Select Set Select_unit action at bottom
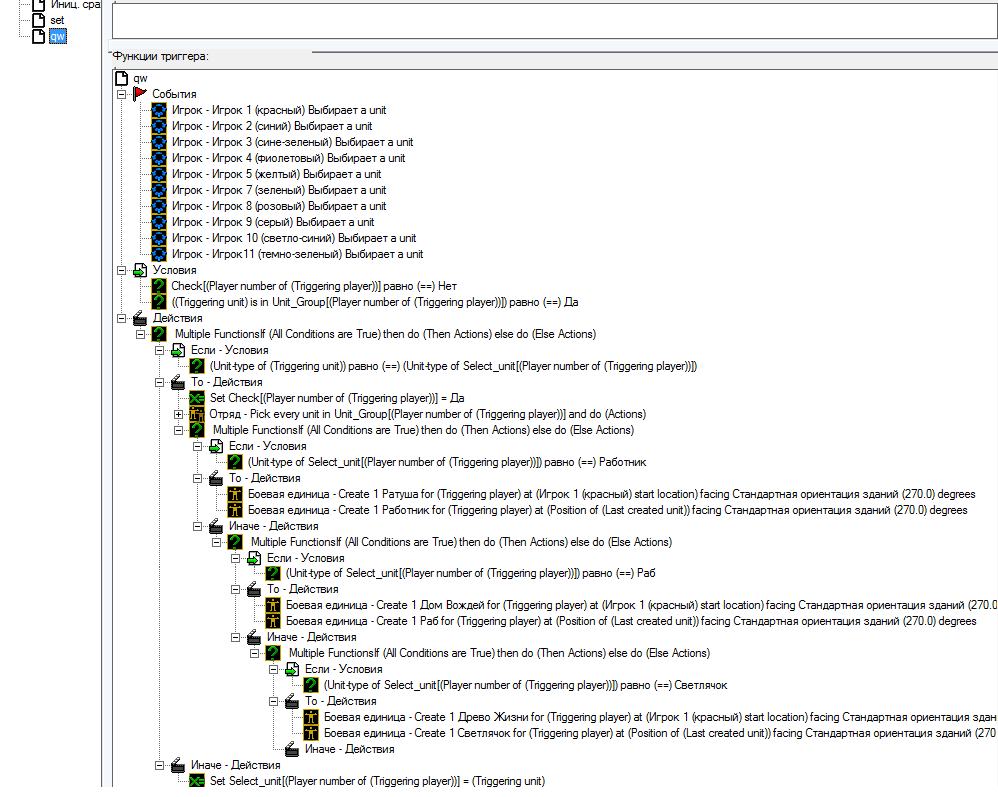 [x=377, y=781]
